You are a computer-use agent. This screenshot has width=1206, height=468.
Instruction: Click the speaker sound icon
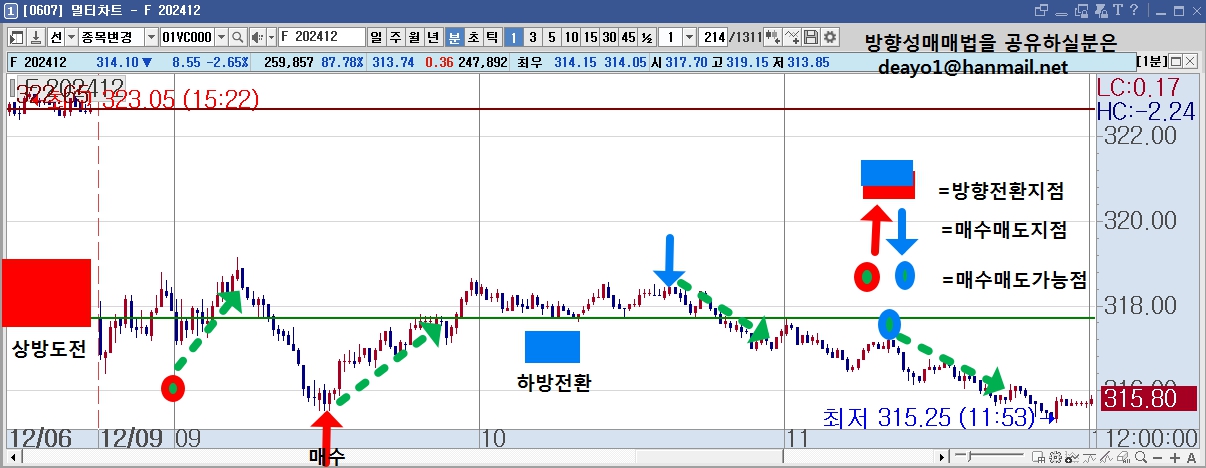tap(257, 37)
